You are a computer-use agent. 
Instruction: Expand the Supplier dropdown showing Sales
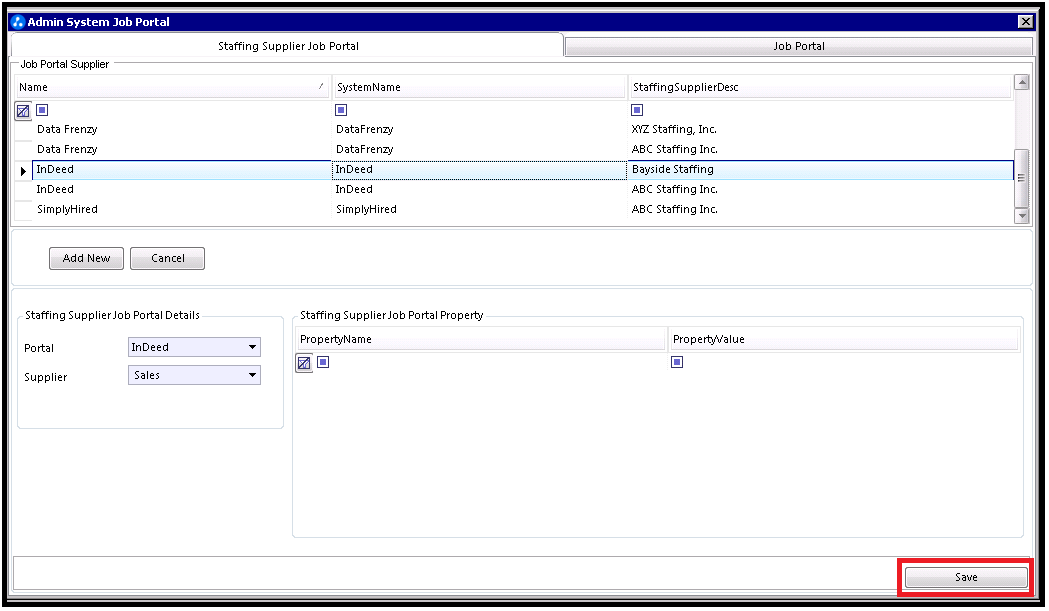(252, 376)
